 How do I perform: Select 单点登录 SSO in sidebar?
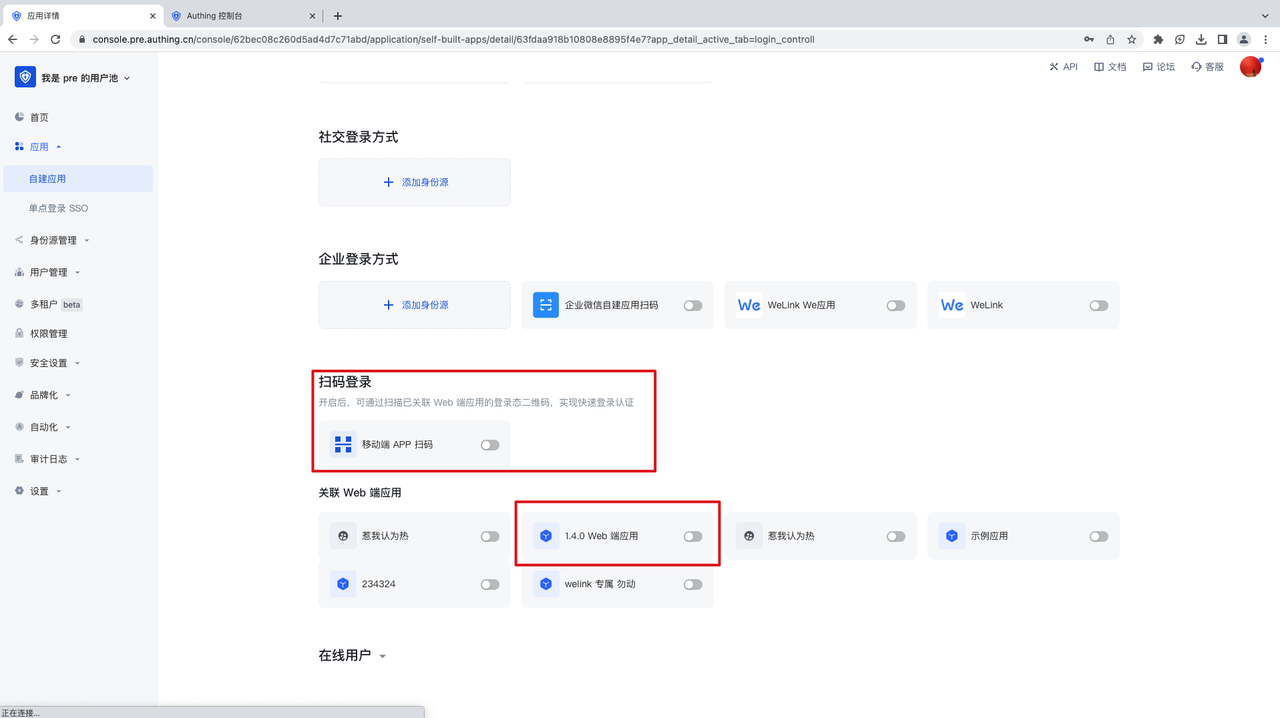click(x=58, y=208)
